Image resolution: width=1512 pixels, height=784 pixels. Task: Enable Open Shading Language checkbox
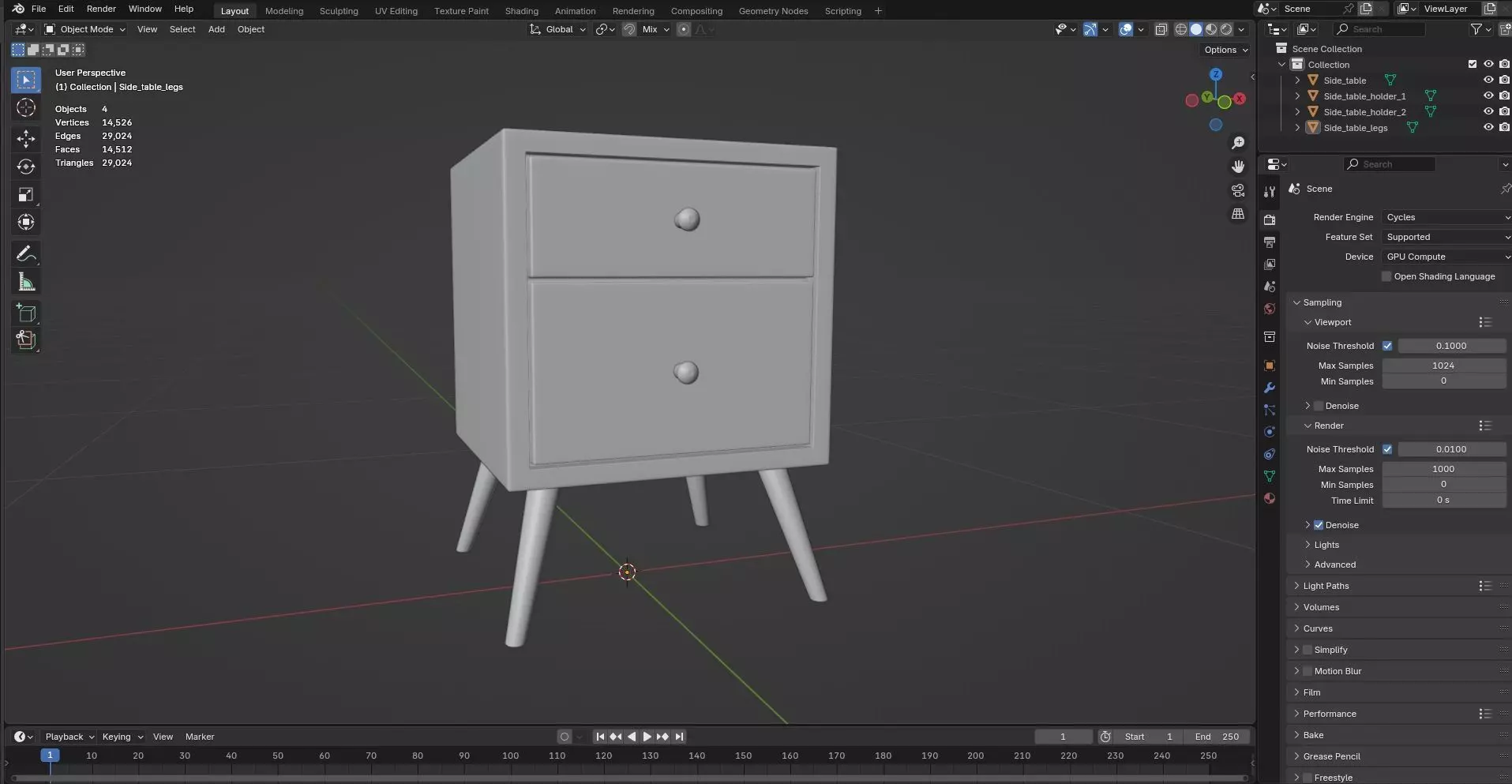click(1386, 276)
